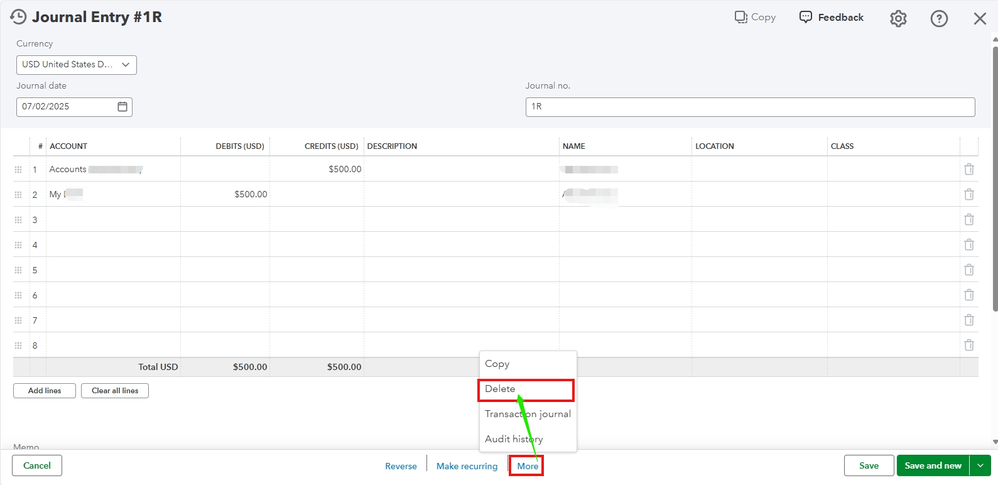Click the ACCOUNT column header
Screen dimensions: 998x485
pyautogui.click(x=68, y=146)
